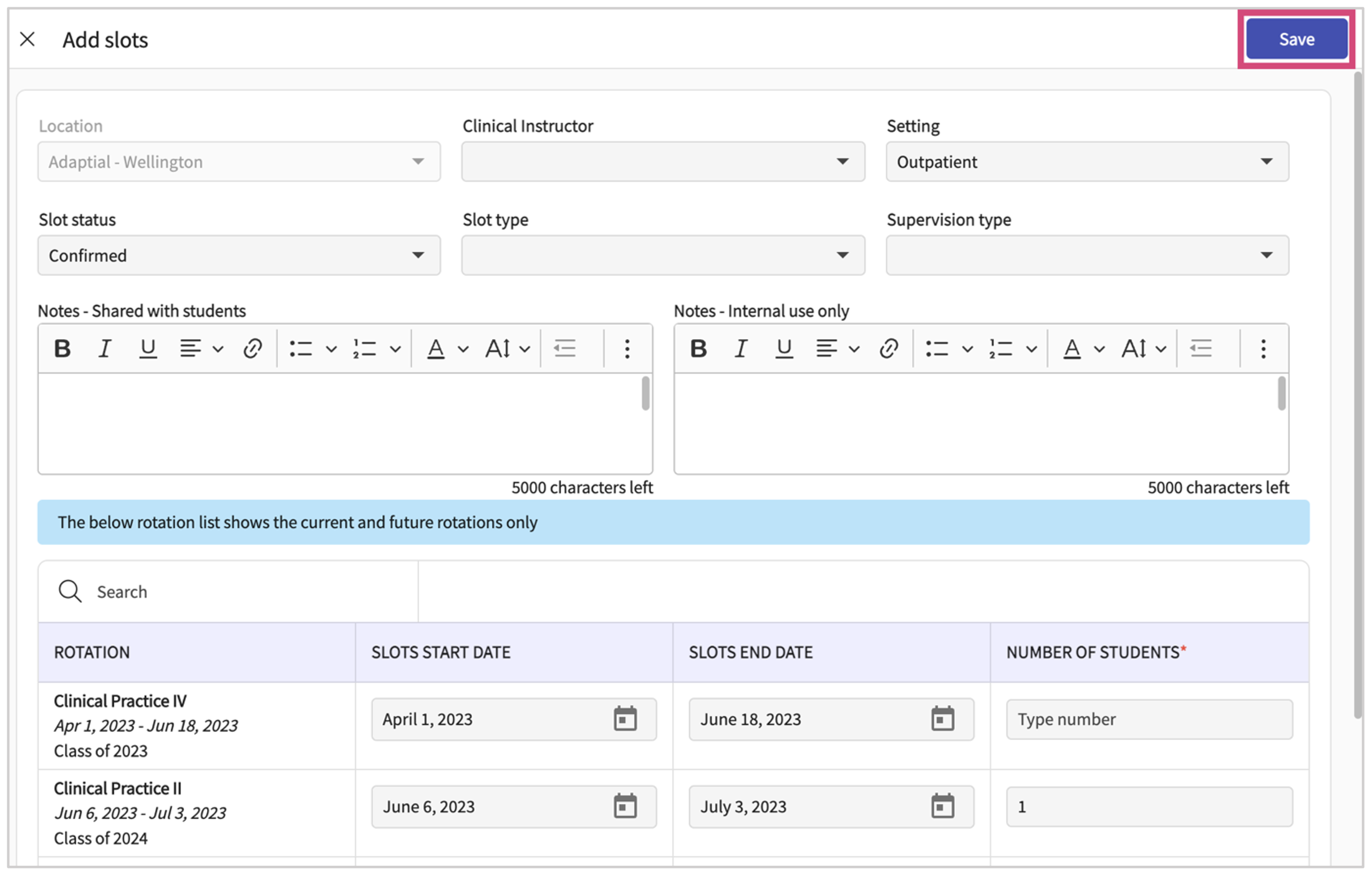Click outdent icon in Internal notes toolbar
The height and width of the screenshot is (874, 1372).
coord(1200,348)
